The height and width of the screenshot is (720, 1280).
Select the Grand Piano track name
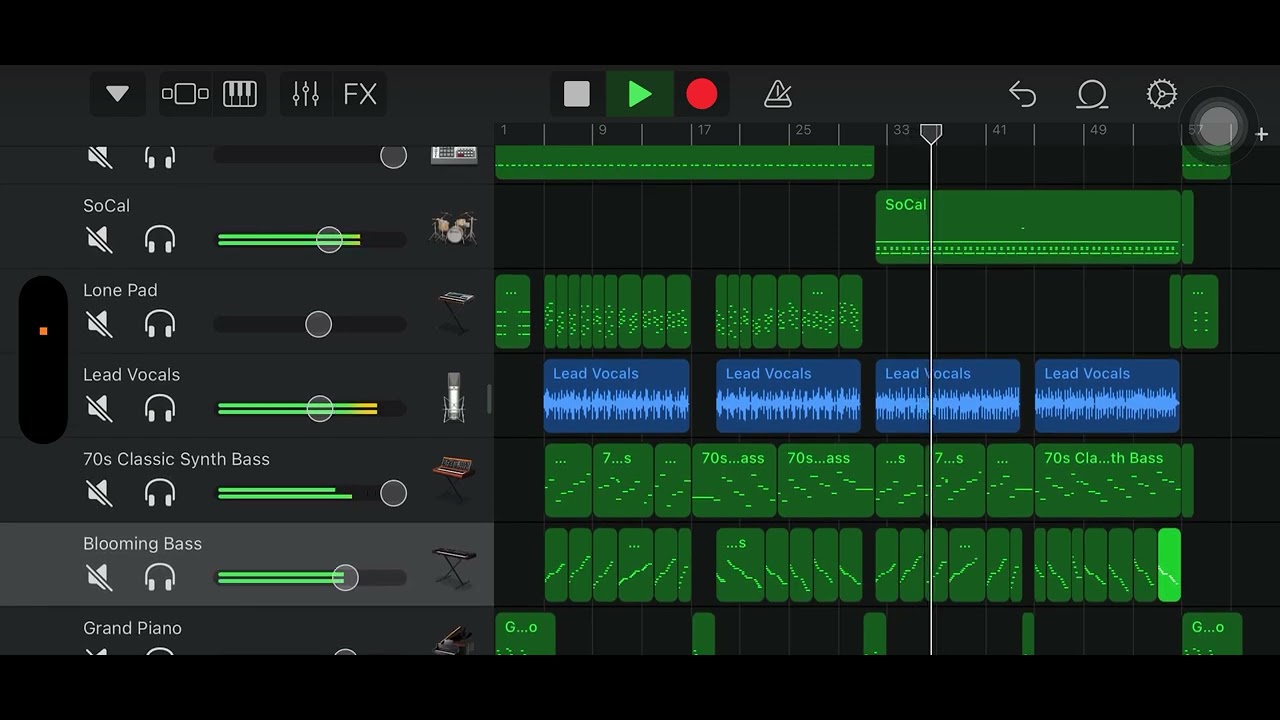coord(132,628)
